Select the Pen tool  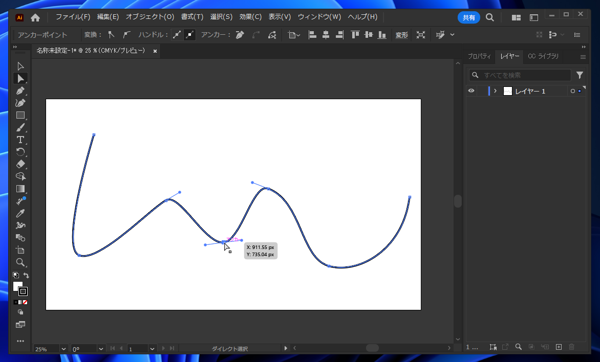[x=20, y=91]
